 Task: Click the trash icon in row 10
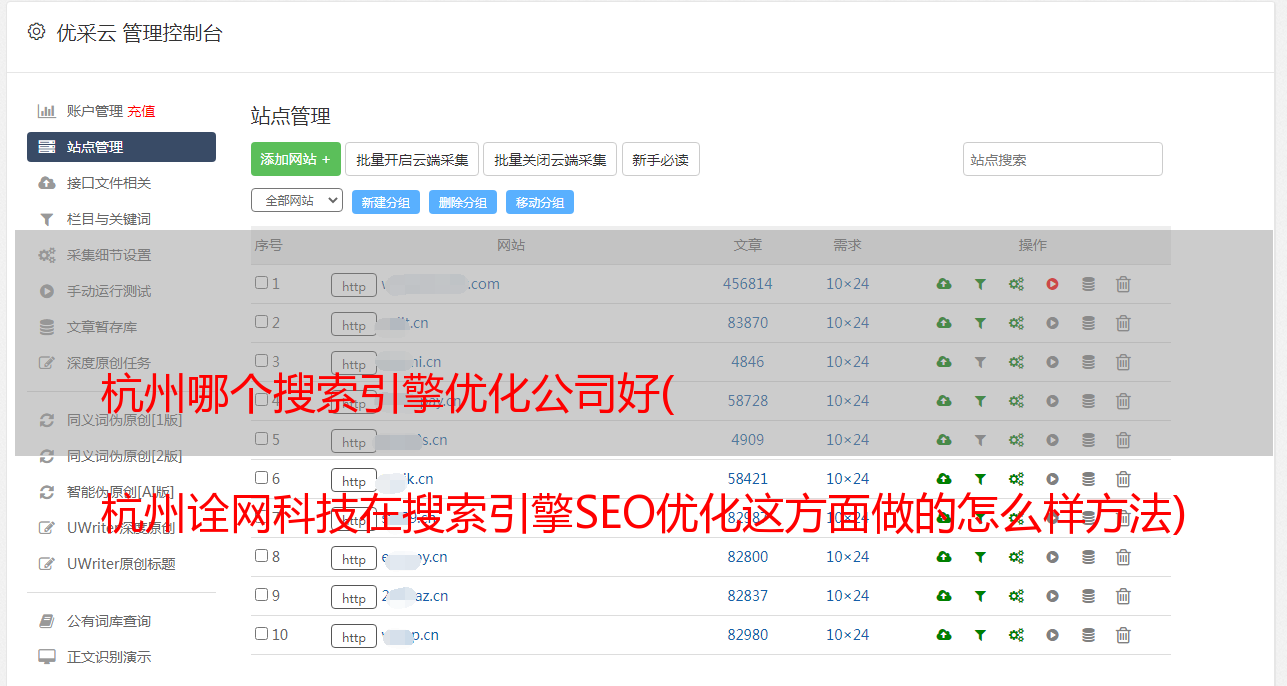click(x=1123, y=635)
